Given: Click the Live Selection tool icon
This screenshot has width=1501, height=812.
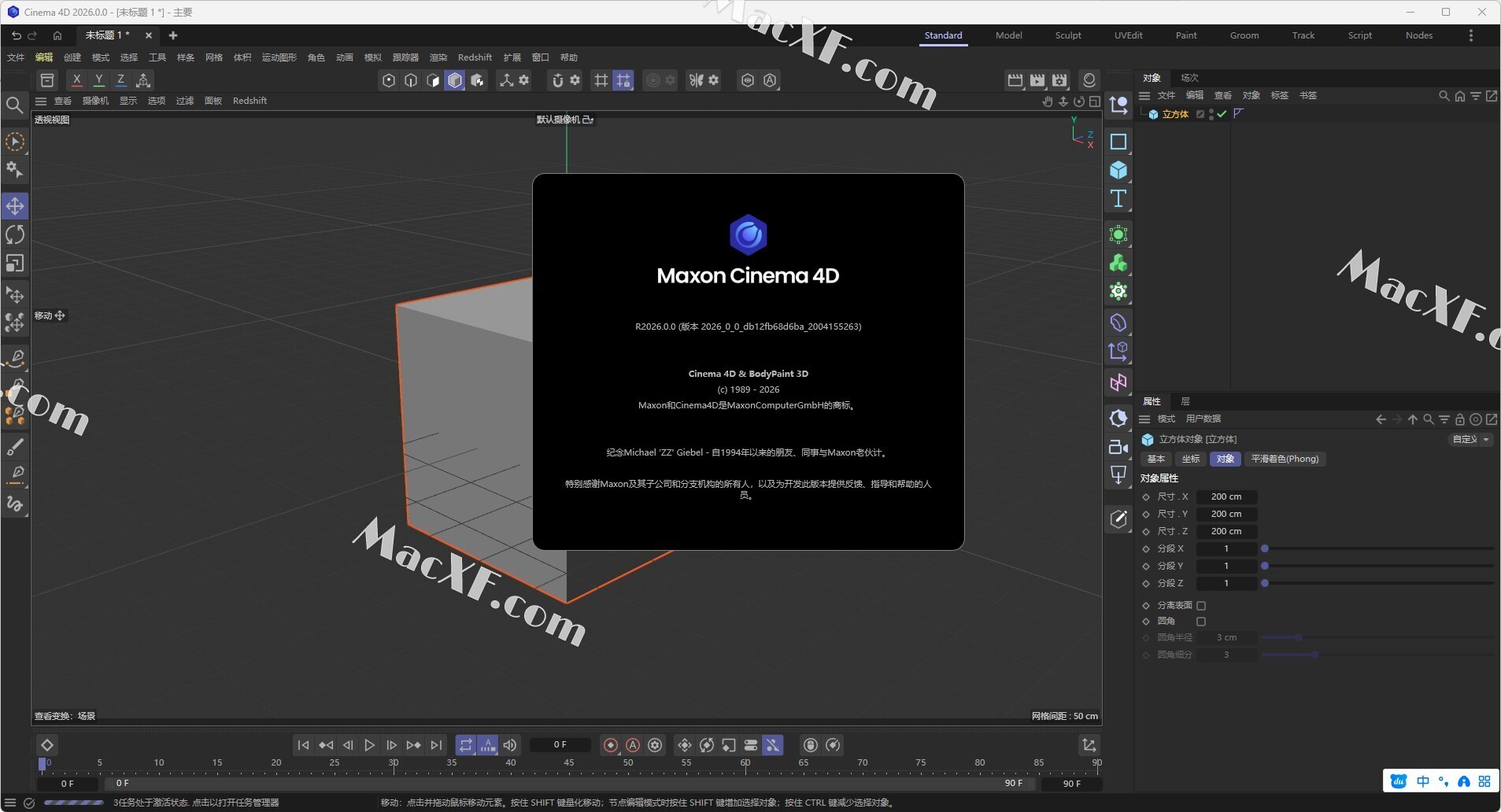Looking at the screenshot, I should [x=15, y=142].
